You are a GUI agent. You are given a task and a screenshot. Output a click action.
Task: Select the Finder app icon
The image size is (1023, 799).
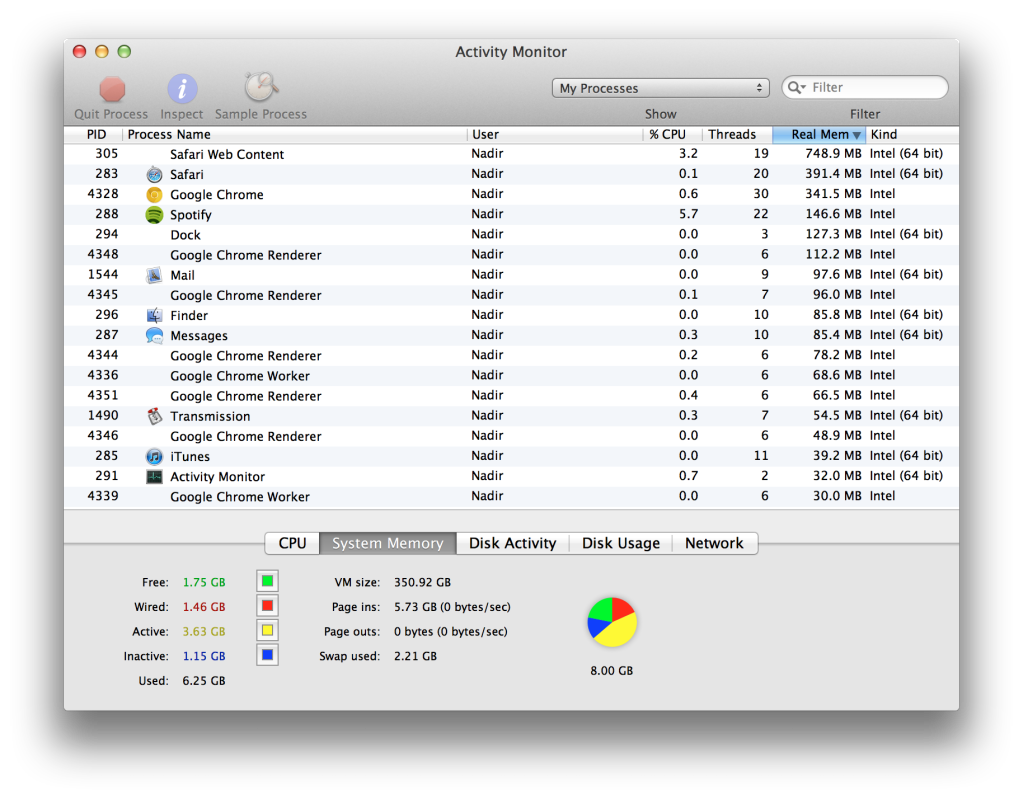point(154,316)
